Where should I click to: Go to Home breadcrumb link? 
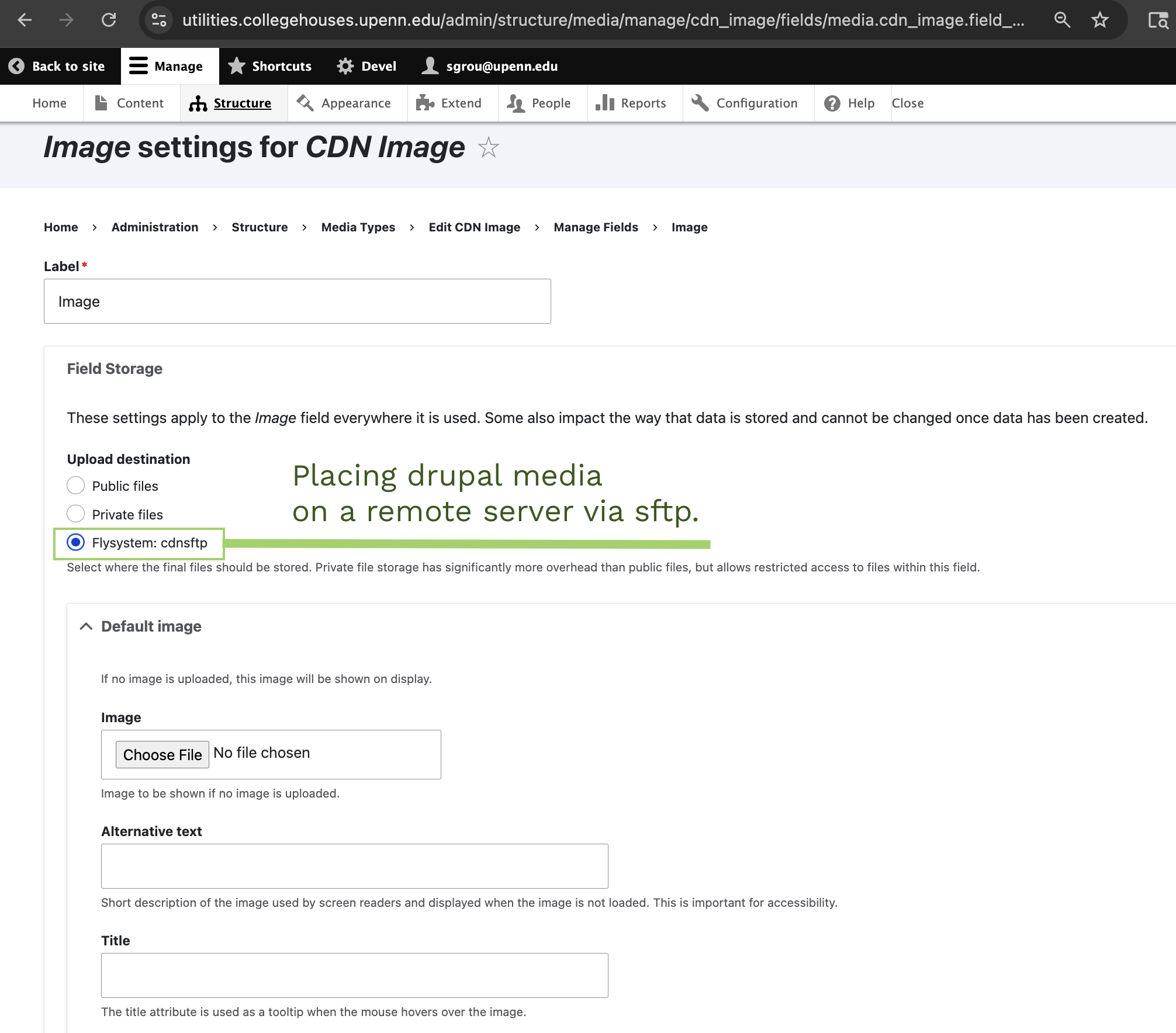(61, 227)
